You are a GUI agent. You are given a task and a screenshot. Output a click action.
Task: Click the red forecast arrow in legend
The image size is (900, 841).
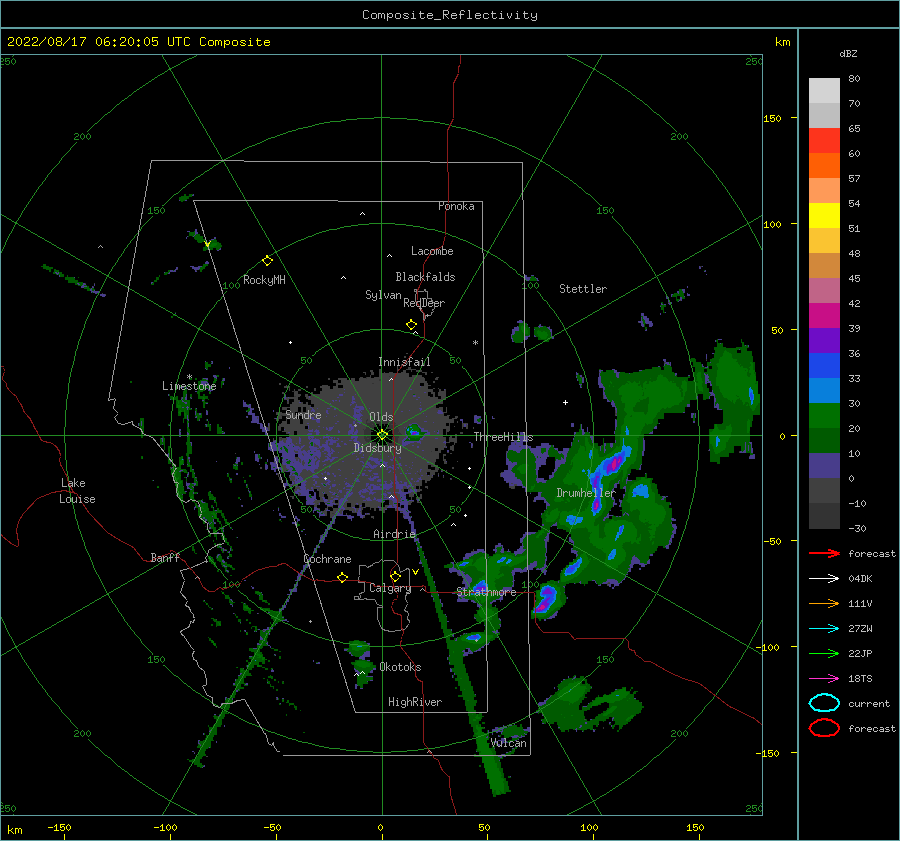(824, 553)
